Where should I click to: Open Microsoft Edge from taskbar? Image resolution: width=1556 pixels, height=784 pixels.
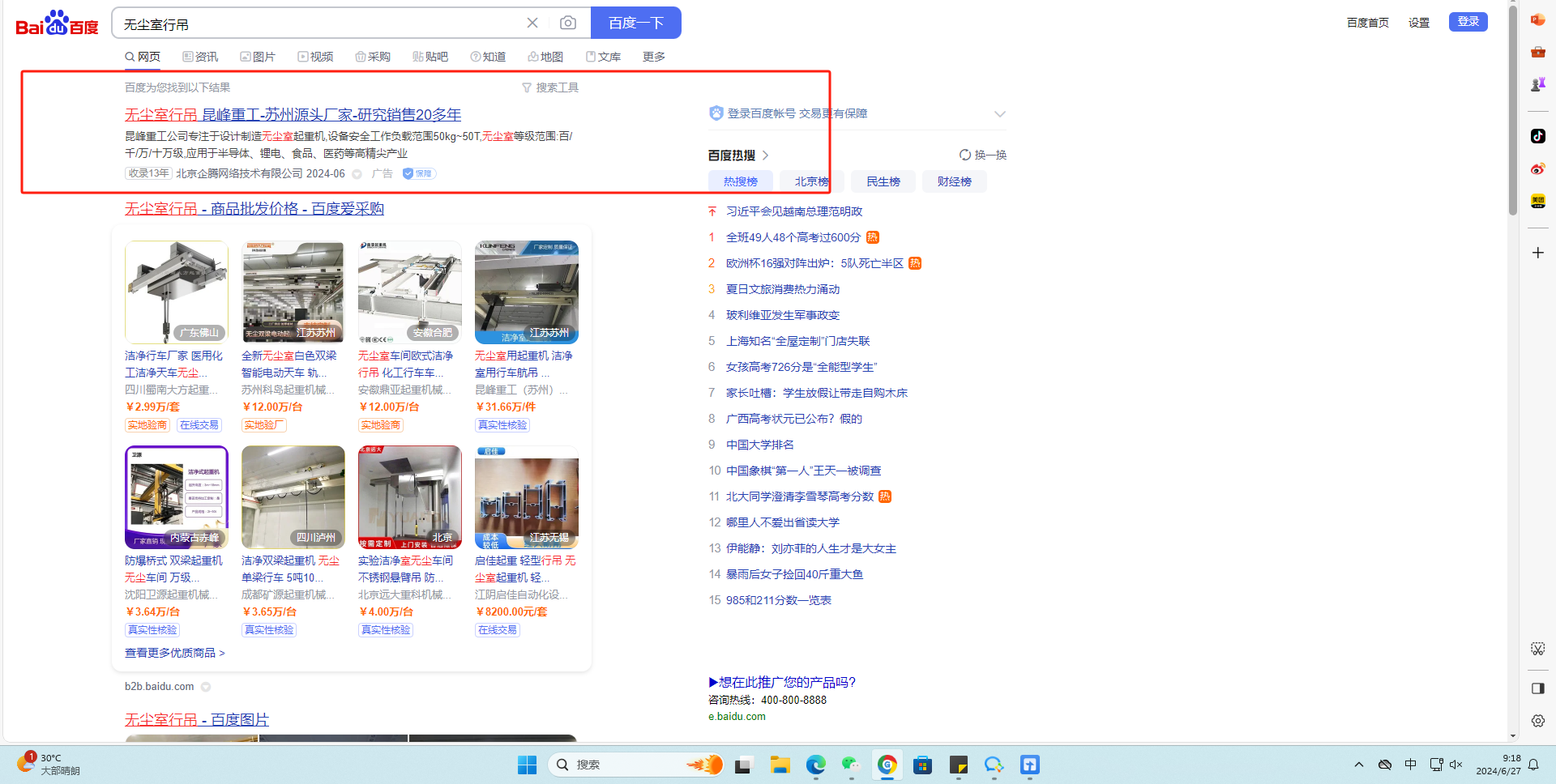coord(815,765)
